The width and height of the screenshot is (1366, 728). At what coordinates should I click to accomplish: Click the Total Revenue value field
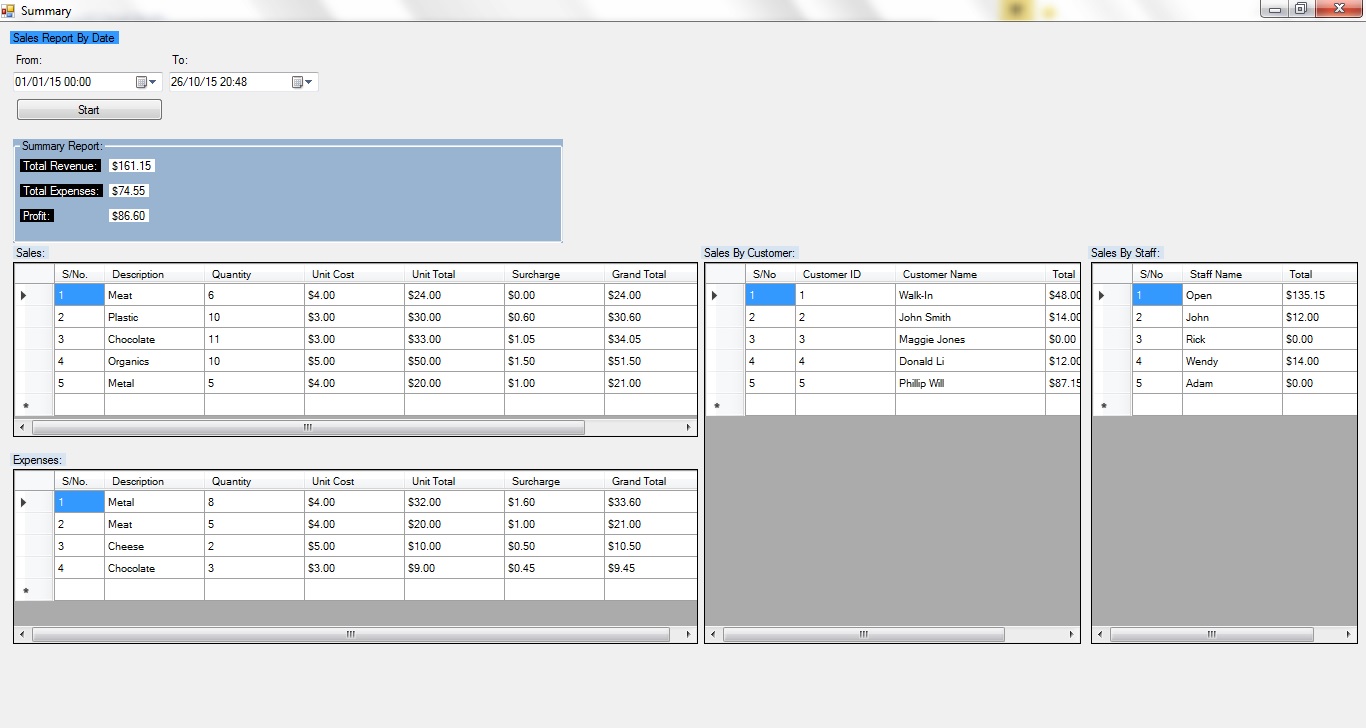click(x=131, y=166)
